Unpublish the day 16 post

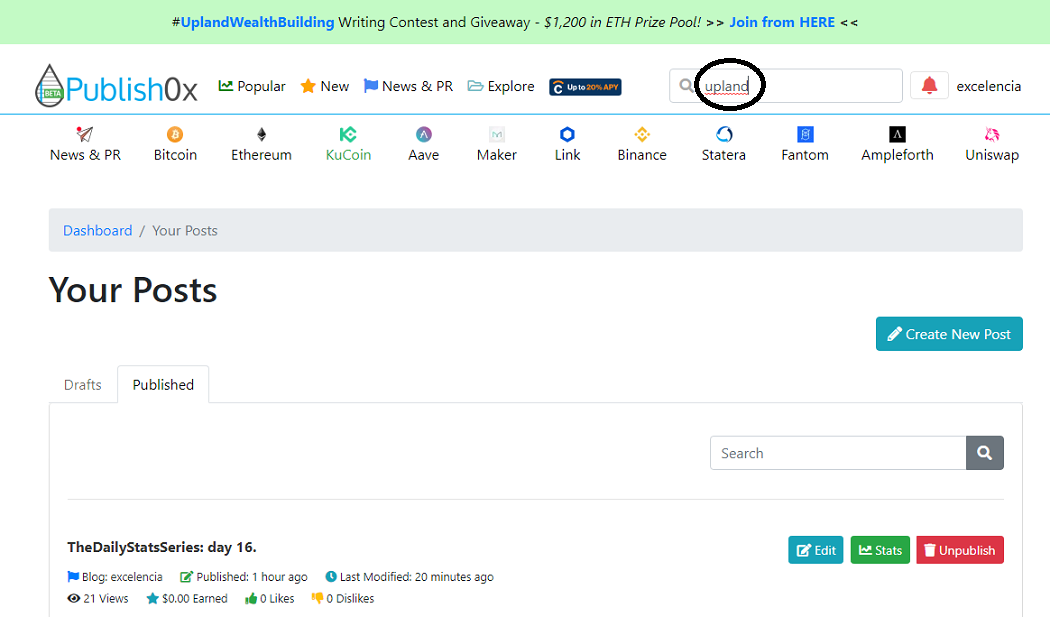point(960,550)
